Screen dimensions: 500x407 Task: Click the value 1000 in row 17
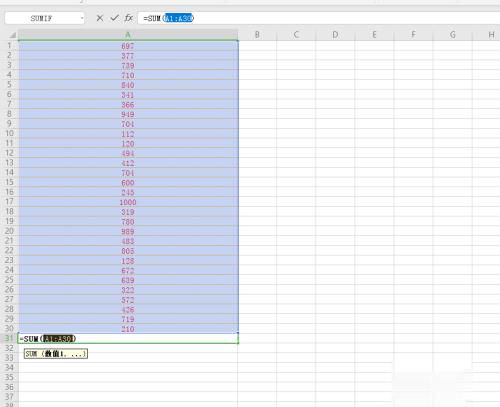click(x=128, y=202)
